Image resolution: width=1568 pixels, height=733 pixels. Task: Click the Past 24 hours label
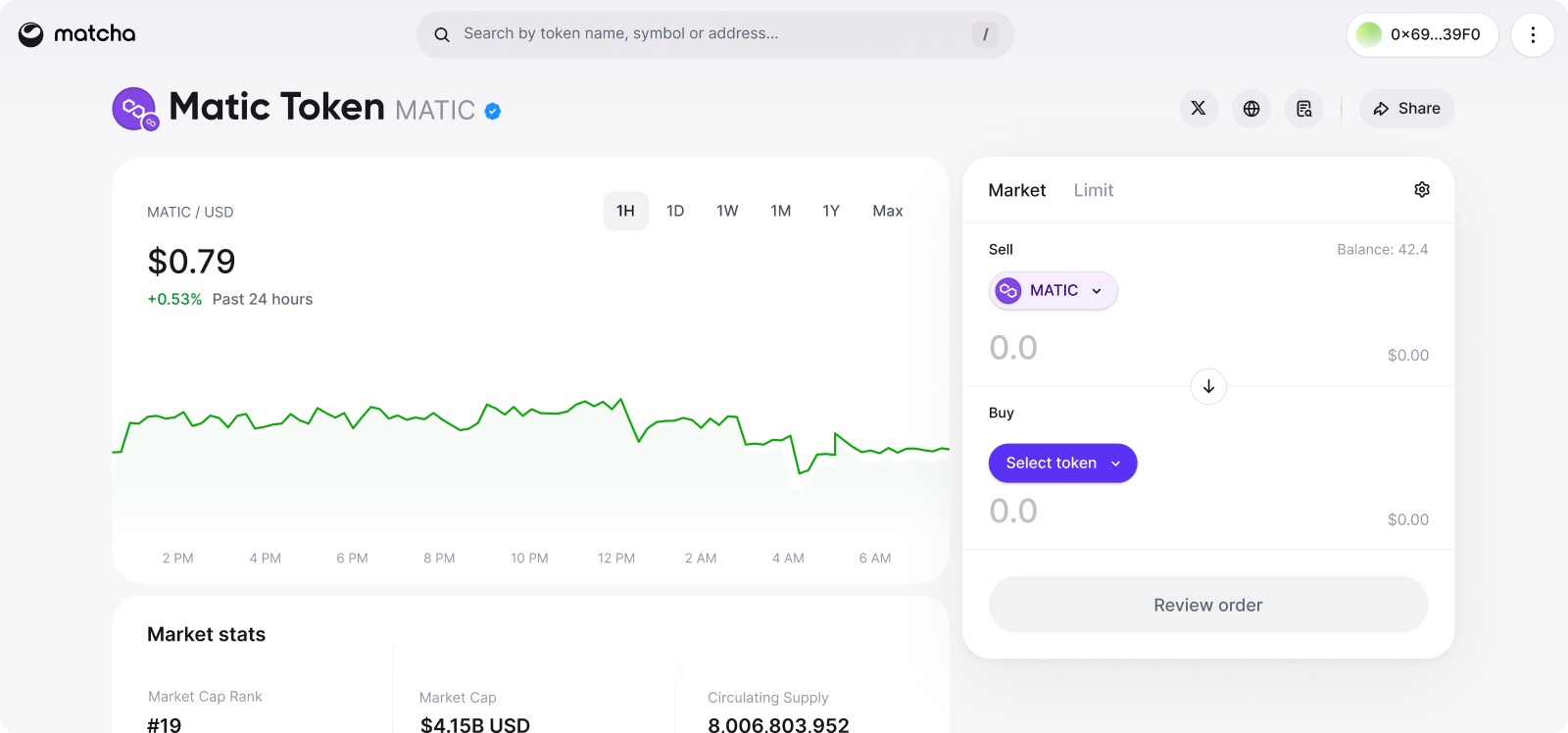(x=263, y=299)
